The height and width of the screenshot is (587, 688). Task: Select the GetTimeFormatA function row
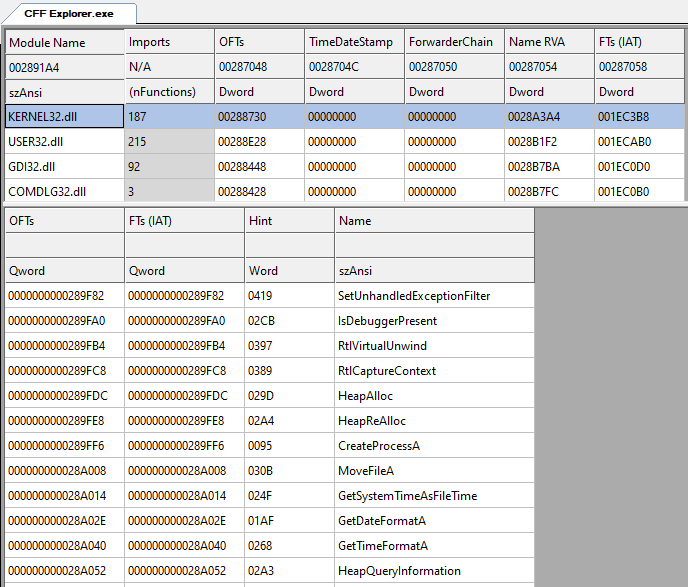click(x=270, y=545)
